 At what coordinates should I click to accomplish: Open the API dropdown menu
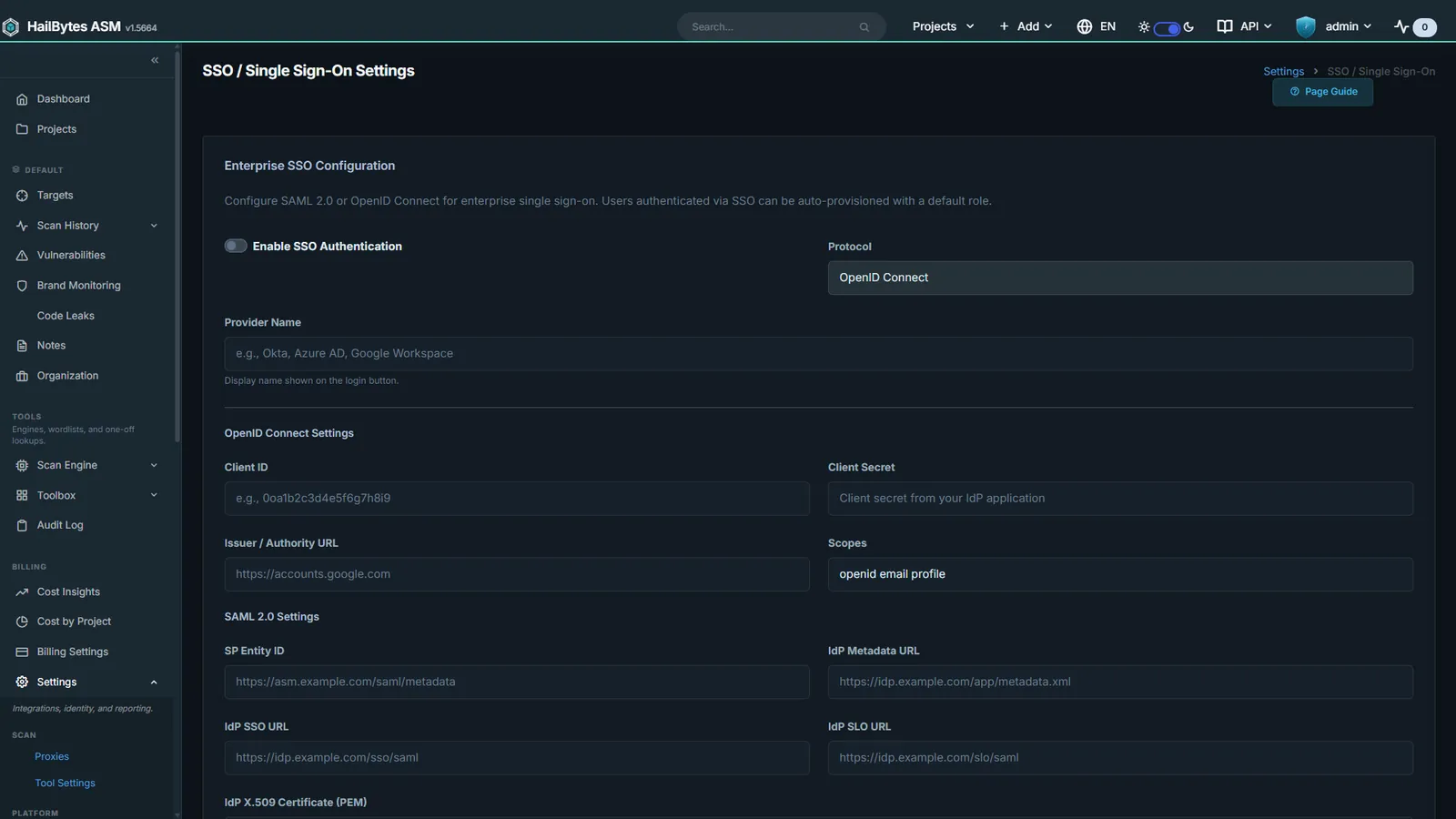pyautogui.click(x=1245, y=26)
